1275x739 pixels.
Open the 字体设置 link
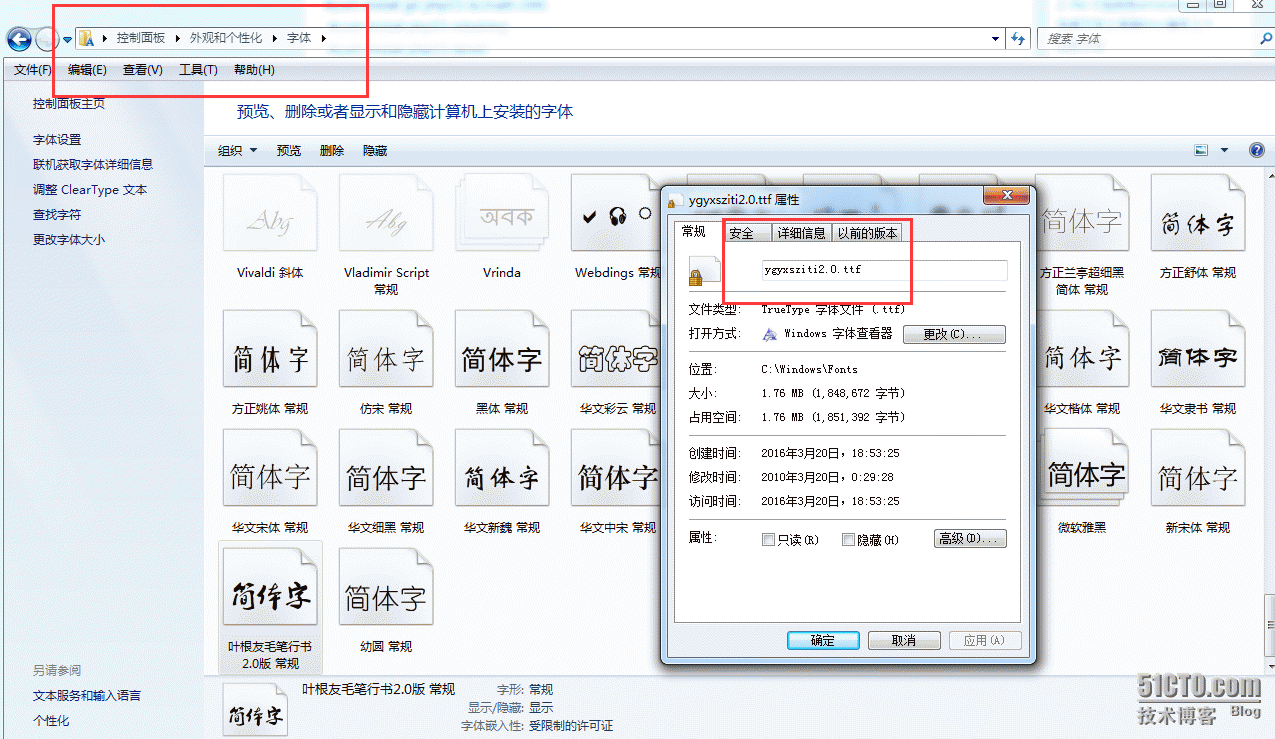point(57,140)
